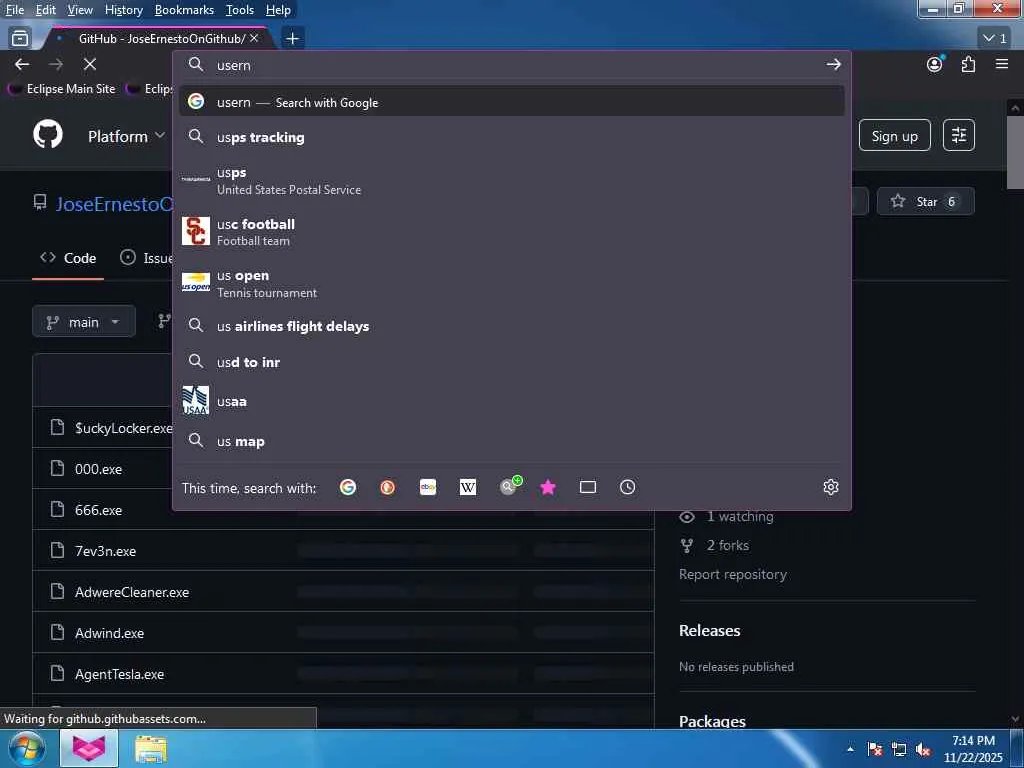Go back using the back arrow

coord(22,64)
